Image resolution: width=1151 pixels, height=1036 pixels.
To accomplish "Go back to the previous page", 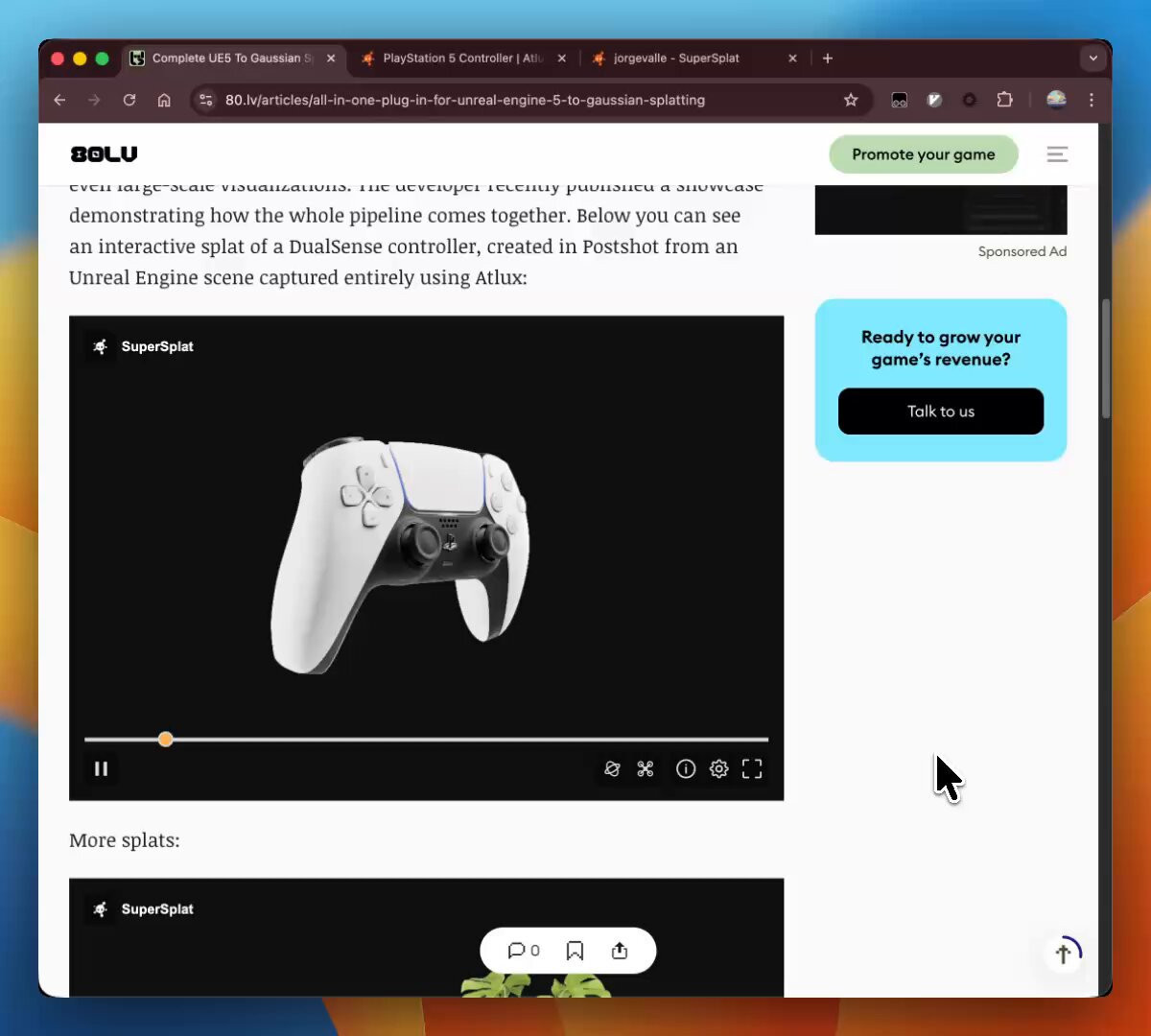I will pyautogui.click(x=59, y=100).
